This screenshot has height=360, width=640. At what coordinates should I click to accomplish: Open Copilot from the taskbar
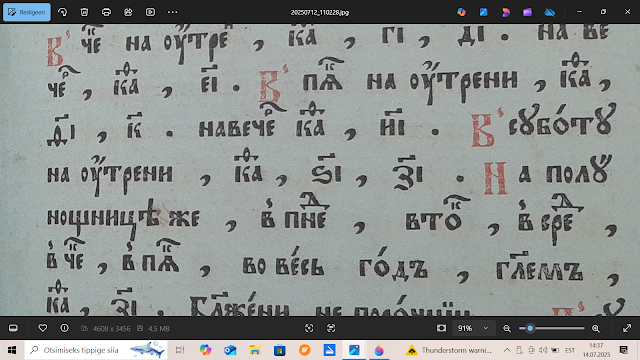(205, 350)
